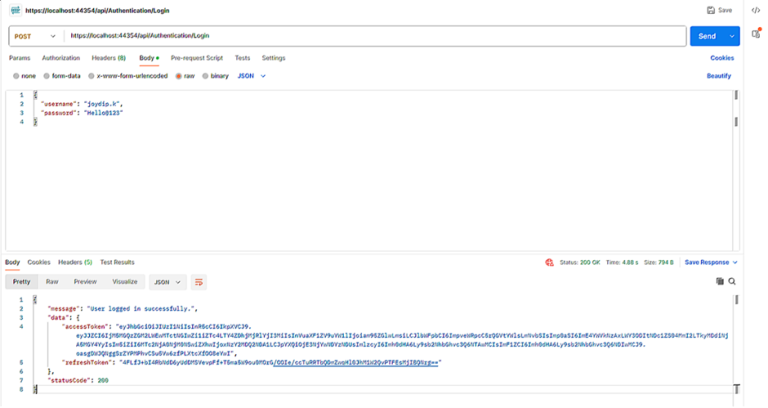Screen dimensions: 768x408
Task: Open the Send button dropdown arrow
Action: (x=732, y=36)
